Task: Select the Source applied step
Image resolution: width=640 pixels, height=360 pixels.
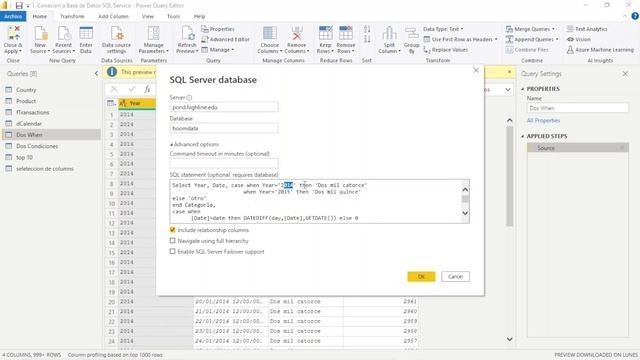Action: pos(578,148)
